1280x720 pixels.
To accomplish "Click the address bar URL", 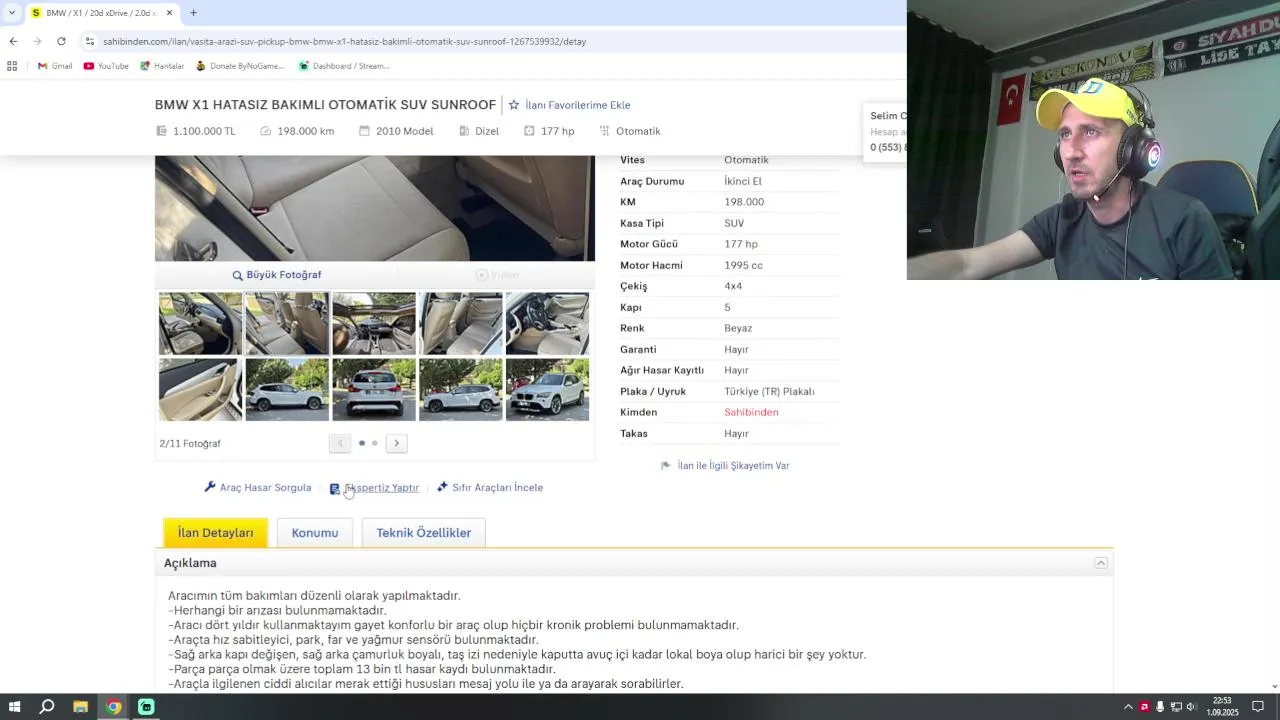I will tap(344, 41).
